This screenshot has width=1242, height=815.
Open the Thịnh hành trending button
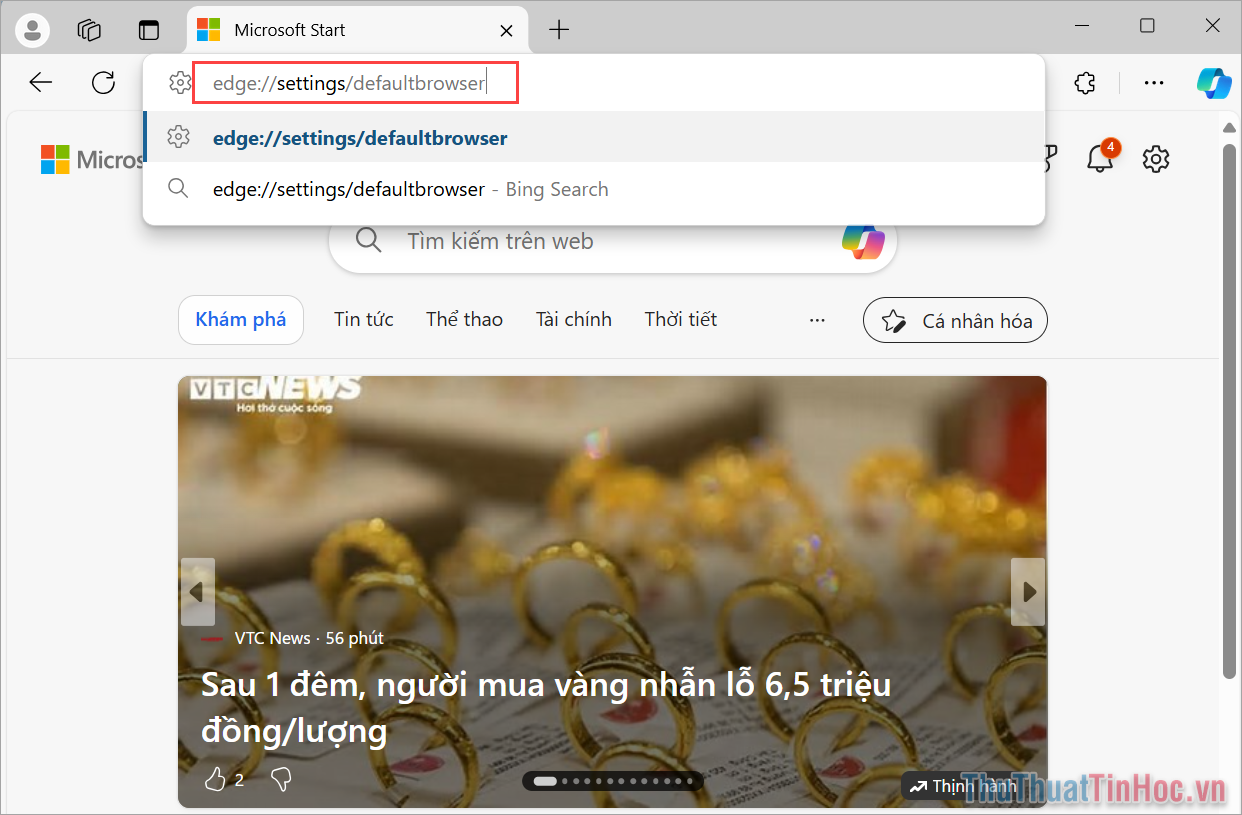pyautogui.click(x=963, y=786)
